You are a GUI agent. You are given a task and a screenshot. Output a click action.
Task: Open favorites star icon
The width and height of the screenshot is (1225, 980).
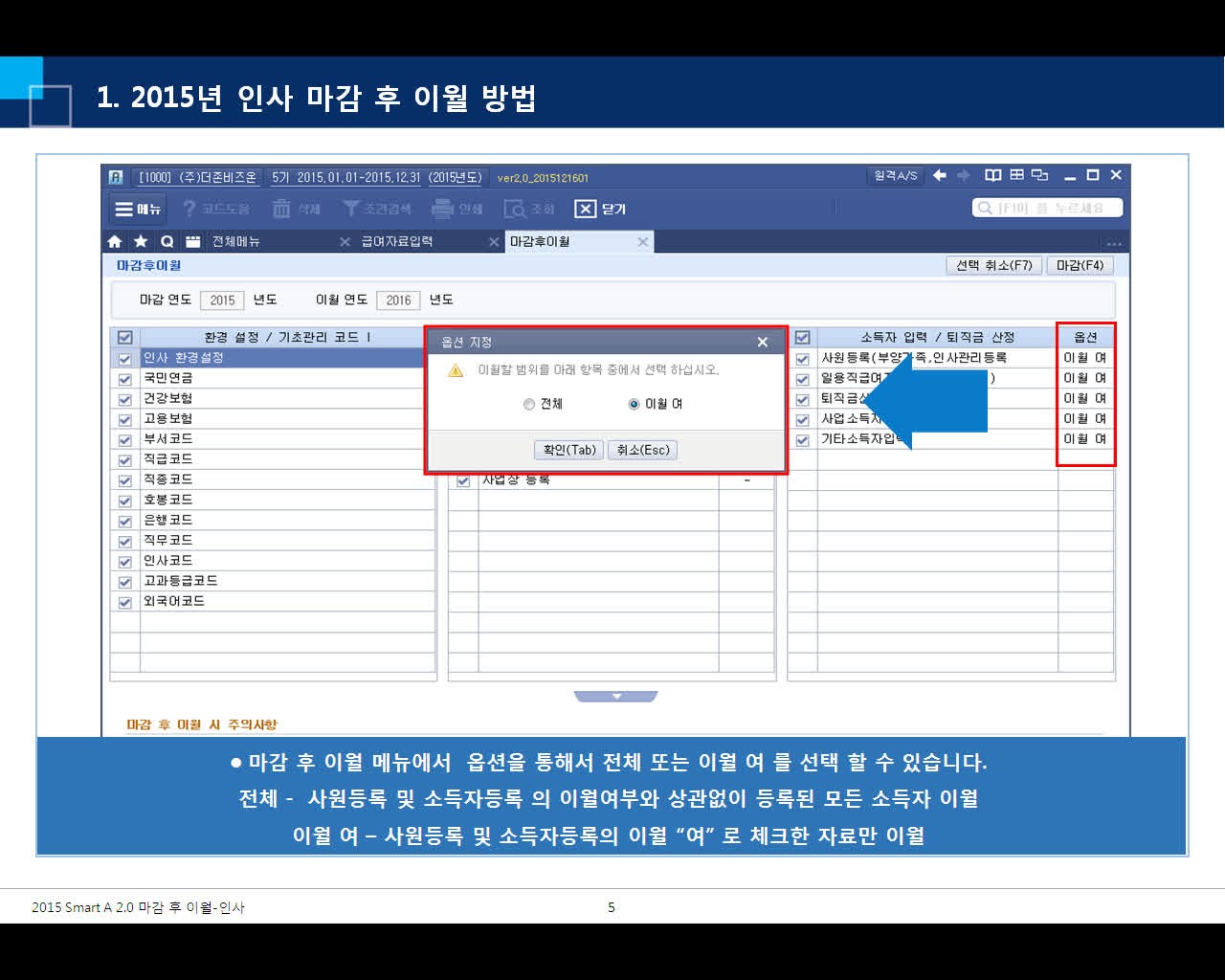click(141, 241)
